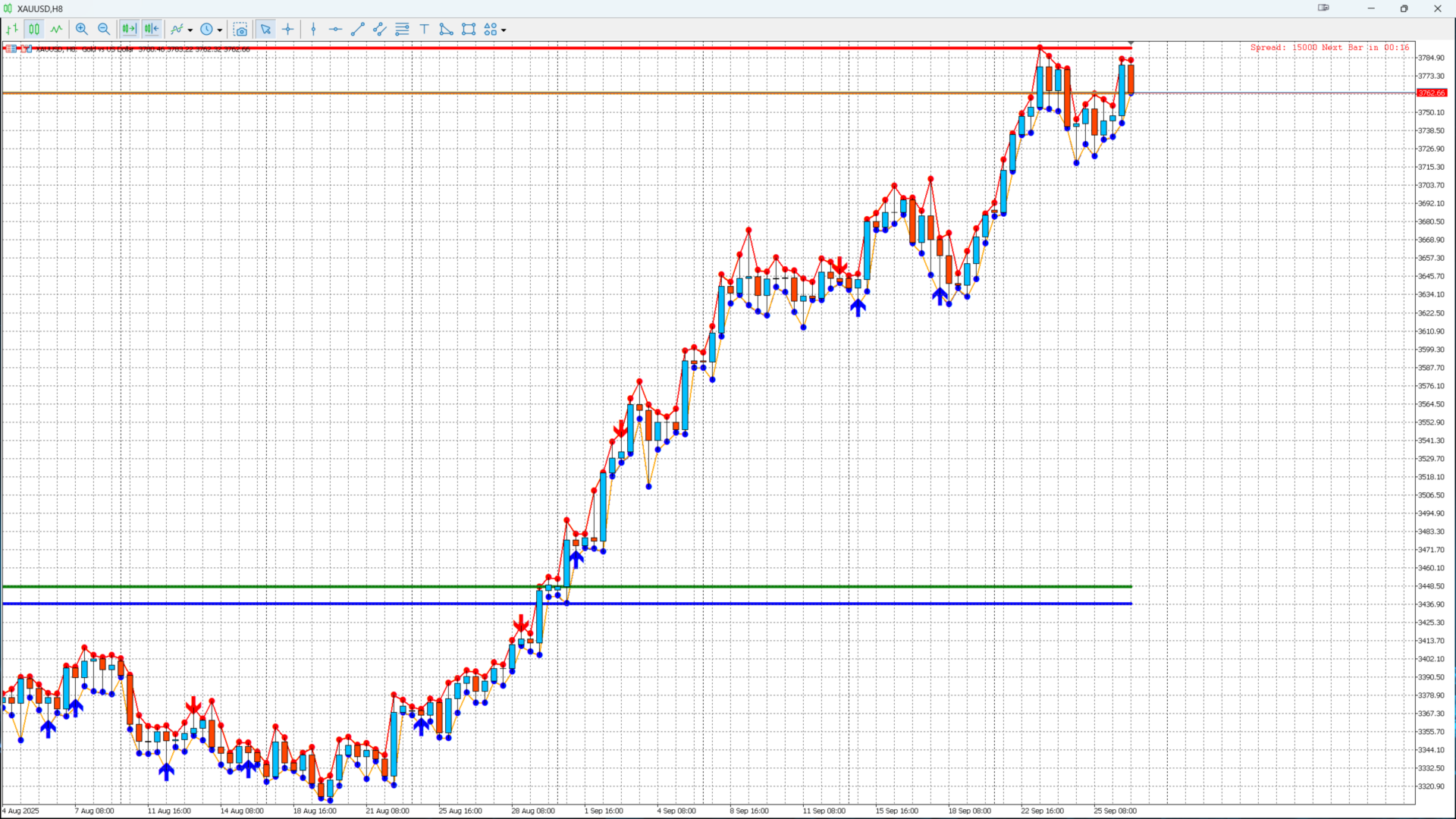
Task: Open the timeframe periods dropdown
Action: (211, 30)
